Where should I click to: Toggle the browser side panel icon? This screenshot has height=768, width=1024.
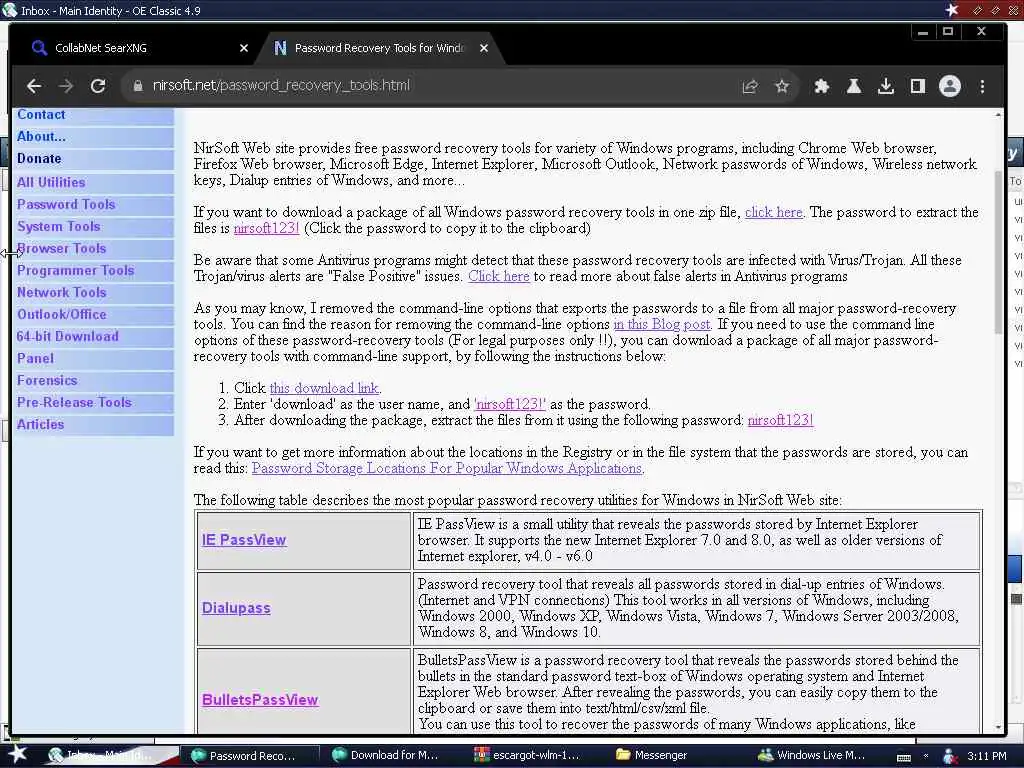[x=918, y=86]
